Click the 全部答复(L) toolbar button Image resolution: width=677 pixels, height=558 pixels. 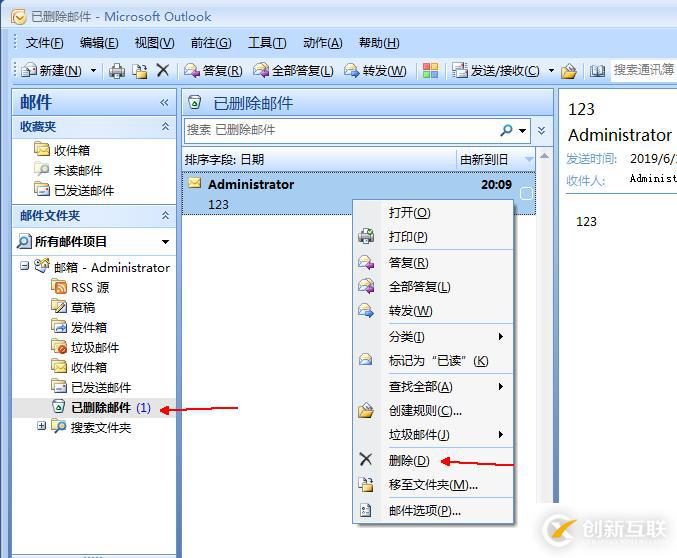pos(294,70)
